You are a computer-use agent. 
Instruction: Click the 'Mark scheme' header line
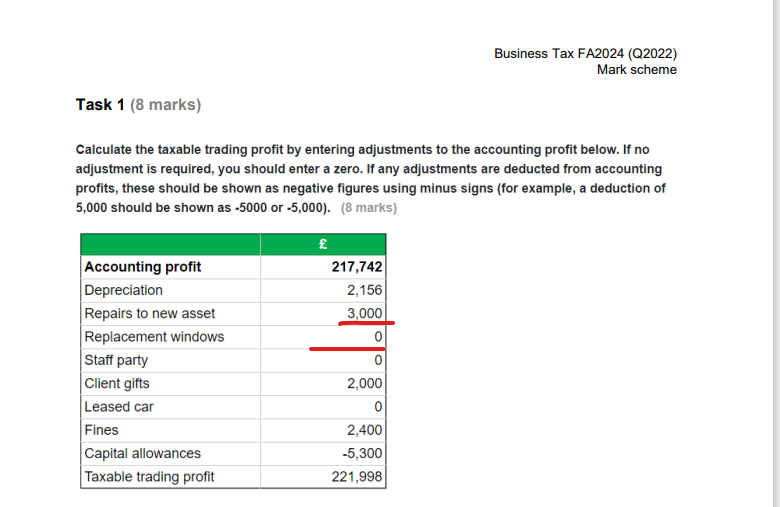pyautogui.click(x=637, y=70)
